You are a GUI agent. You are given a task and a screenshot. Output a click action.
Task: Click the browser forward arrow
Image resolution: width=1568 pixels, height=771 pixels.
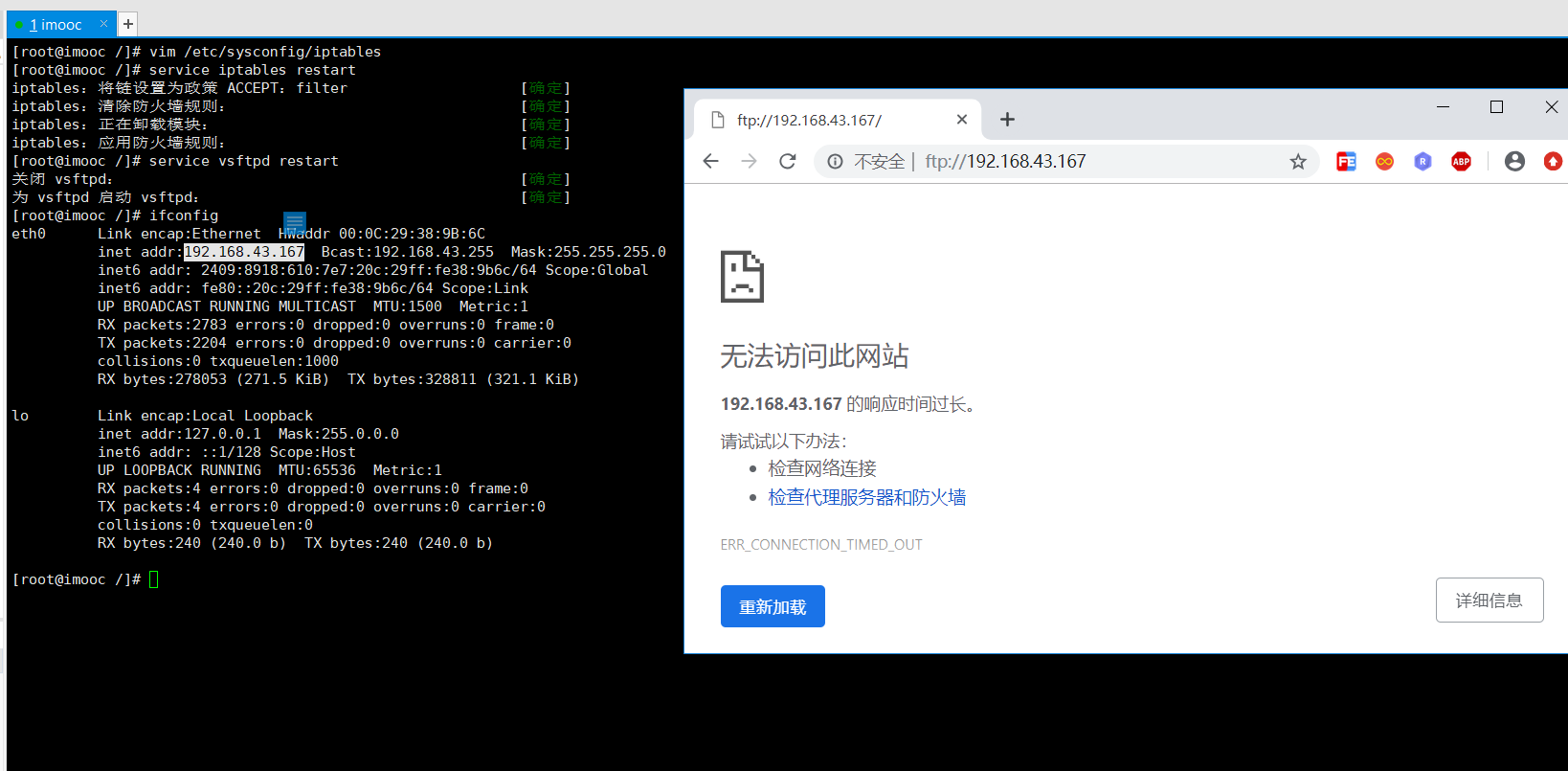coord(749,161)
